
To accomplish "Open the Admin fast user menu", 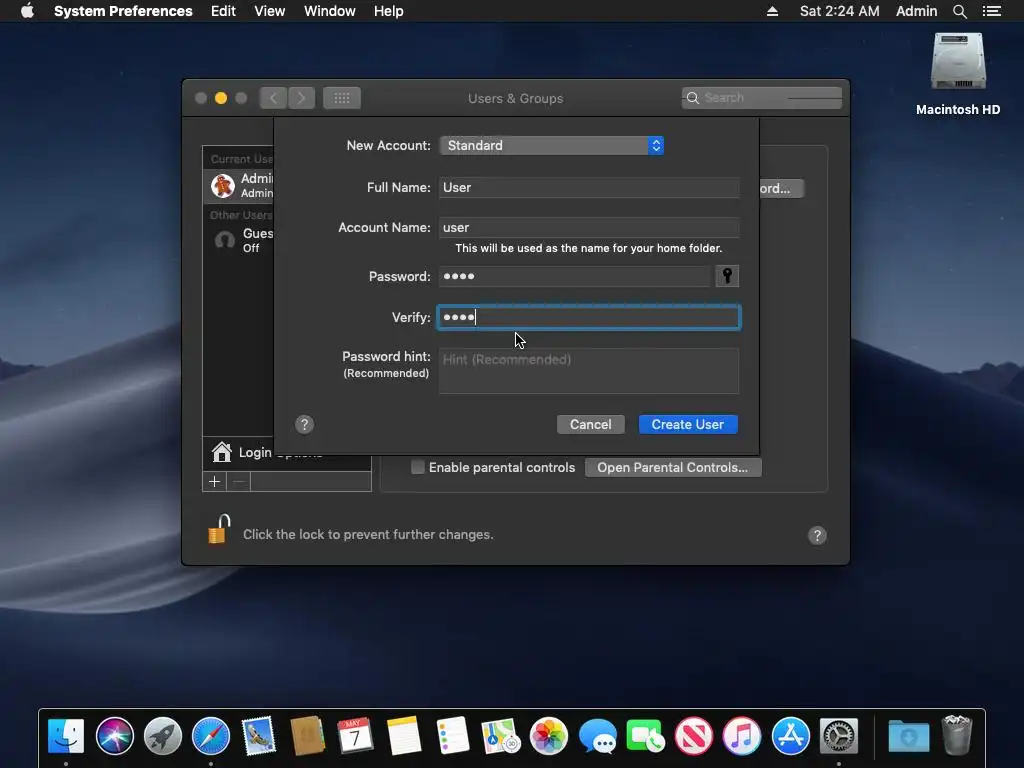I will (916, 11).
